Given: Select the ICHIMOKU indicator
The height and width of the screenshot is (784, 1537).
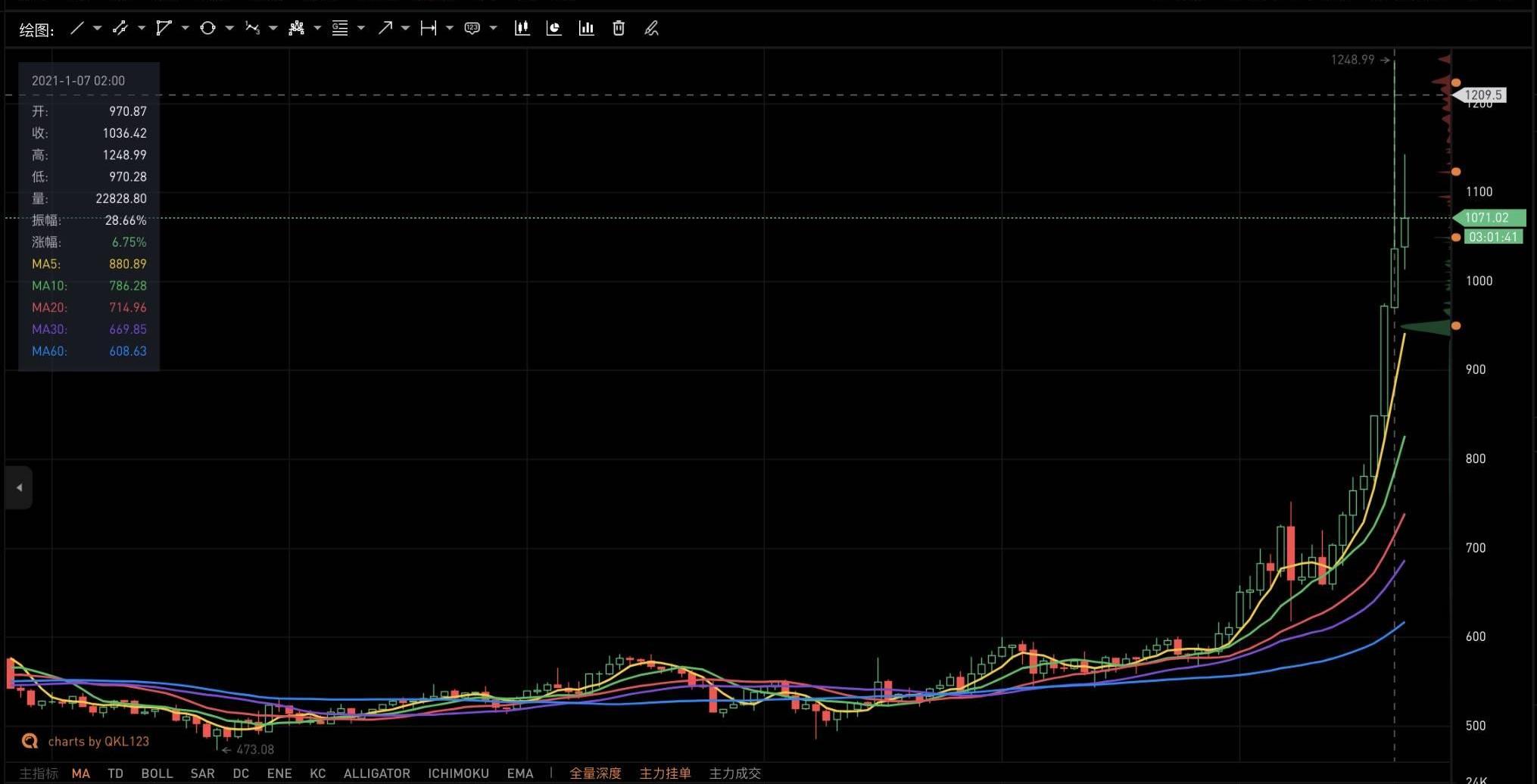Looking at the screenshot, I should pos(458,773).
